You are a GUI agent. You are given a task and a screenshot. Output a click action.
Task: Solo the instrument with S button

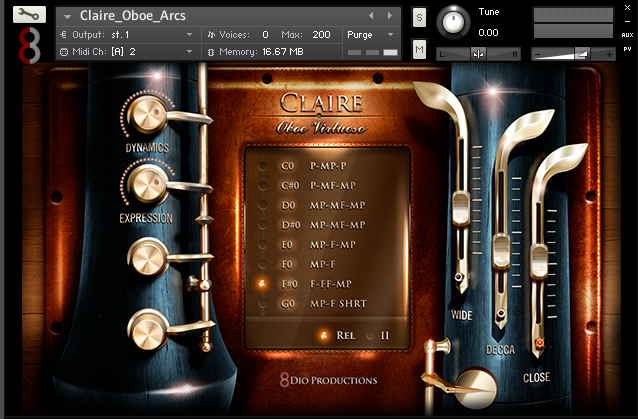pyautogui.click(x=419, y=17)
